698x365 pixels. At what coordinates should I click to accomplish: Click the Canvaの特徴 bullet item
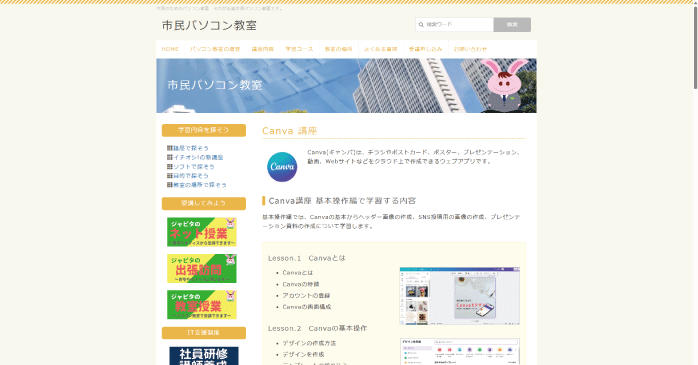pos(300,284)
